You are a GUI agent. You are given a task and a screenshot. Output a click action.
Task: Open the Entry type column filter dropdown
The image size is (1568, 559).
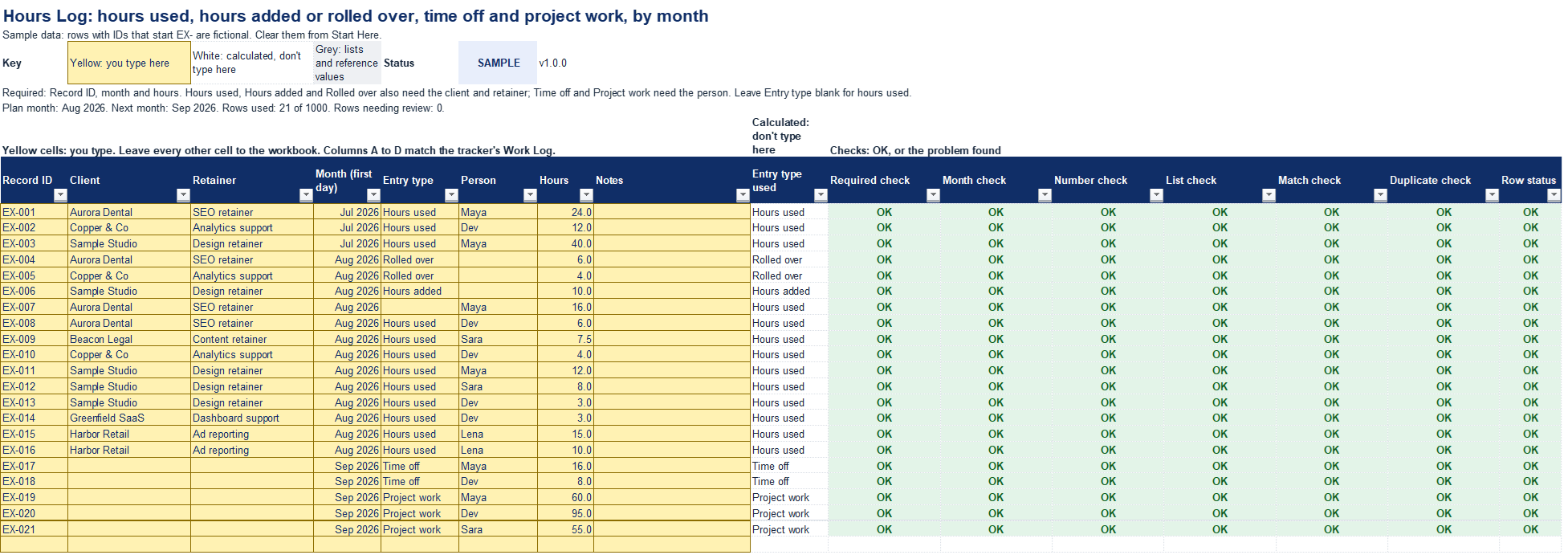[x=451, y=195]
